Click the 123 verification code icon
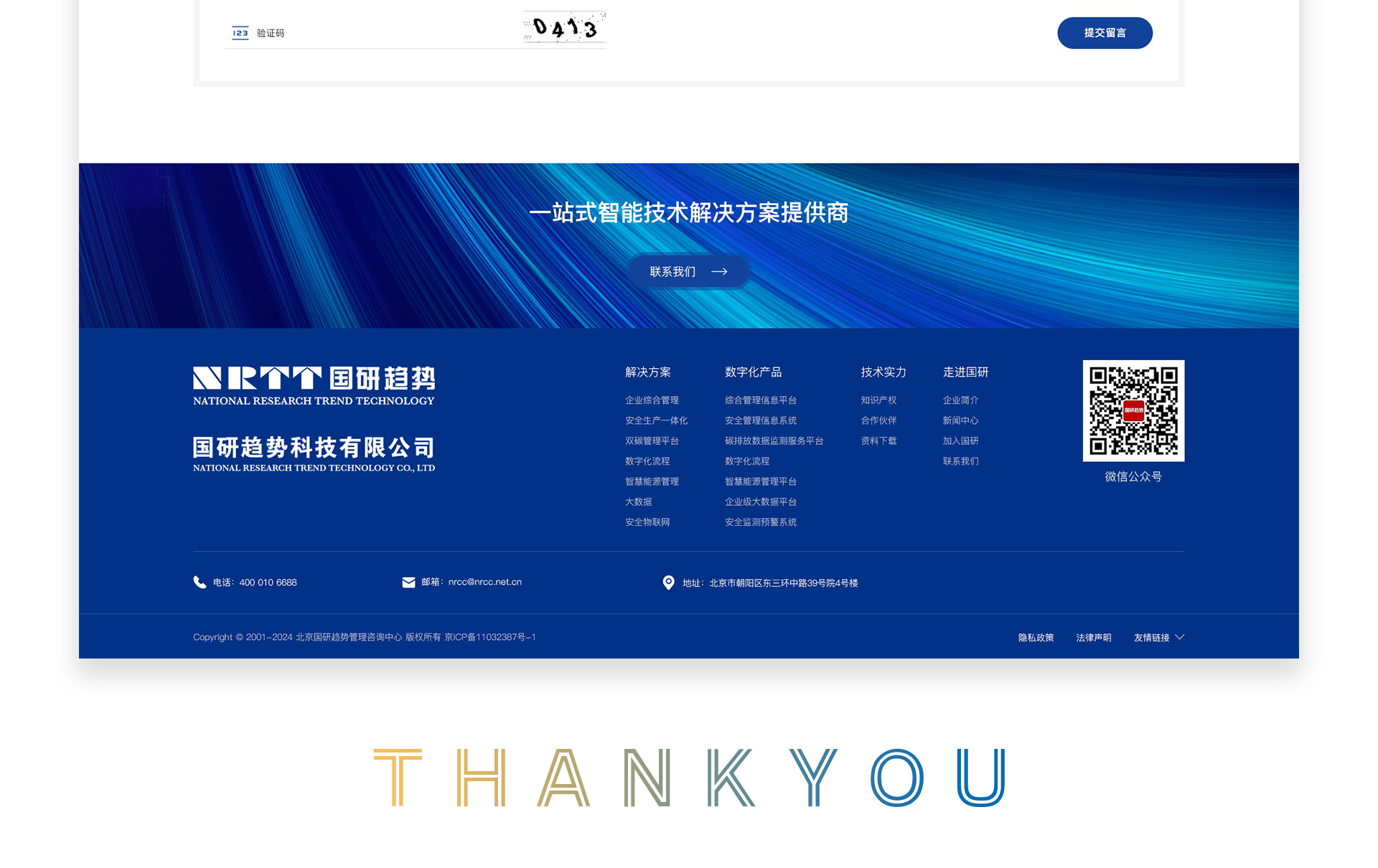The height and width of the screenshot is (868, 1378). [x=240, y=33]
